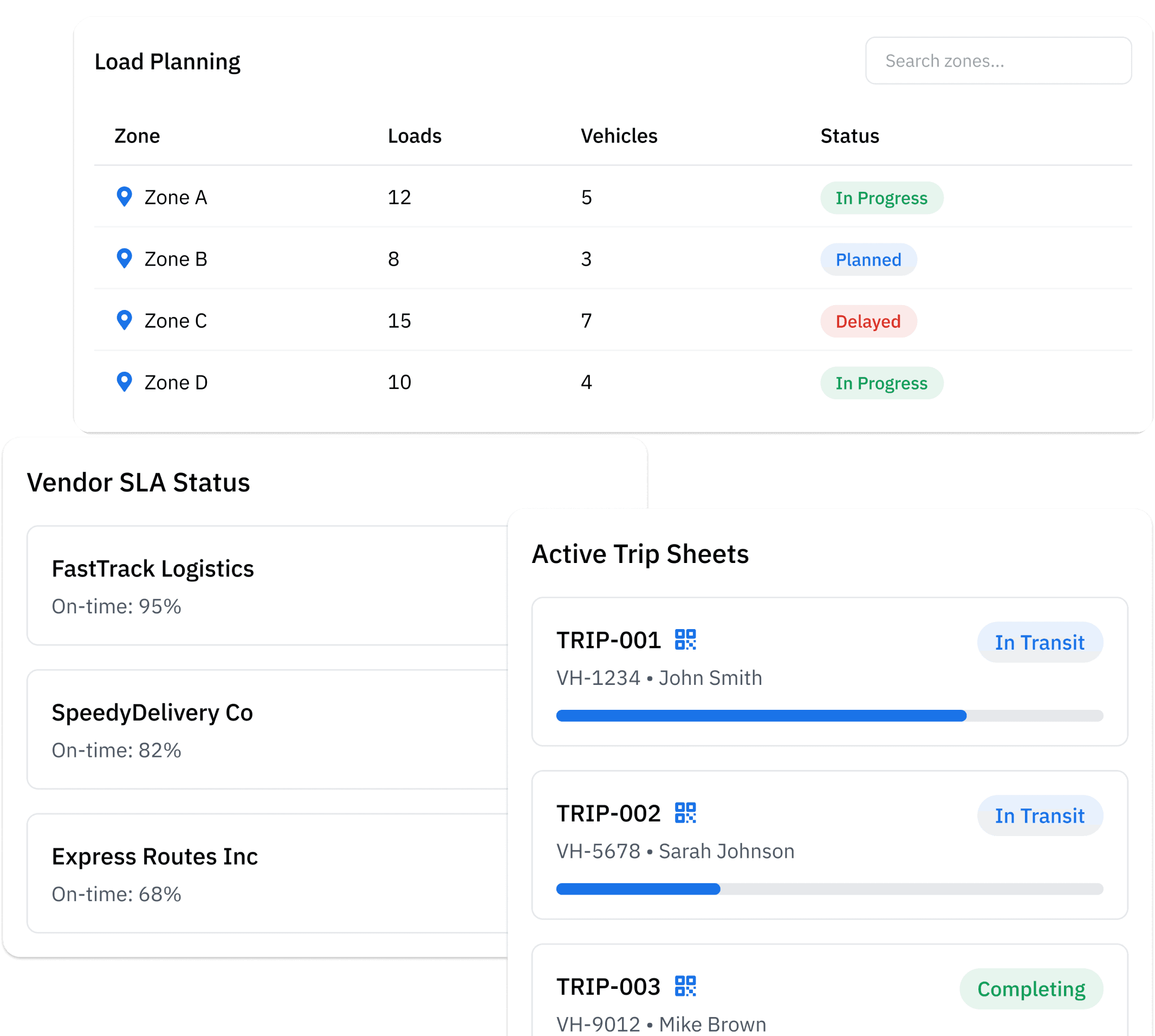Image resolution: width=1155 pixels, height=1036 pixels.
Task: Click the On-time: 95% text
Action: (116, 606)
